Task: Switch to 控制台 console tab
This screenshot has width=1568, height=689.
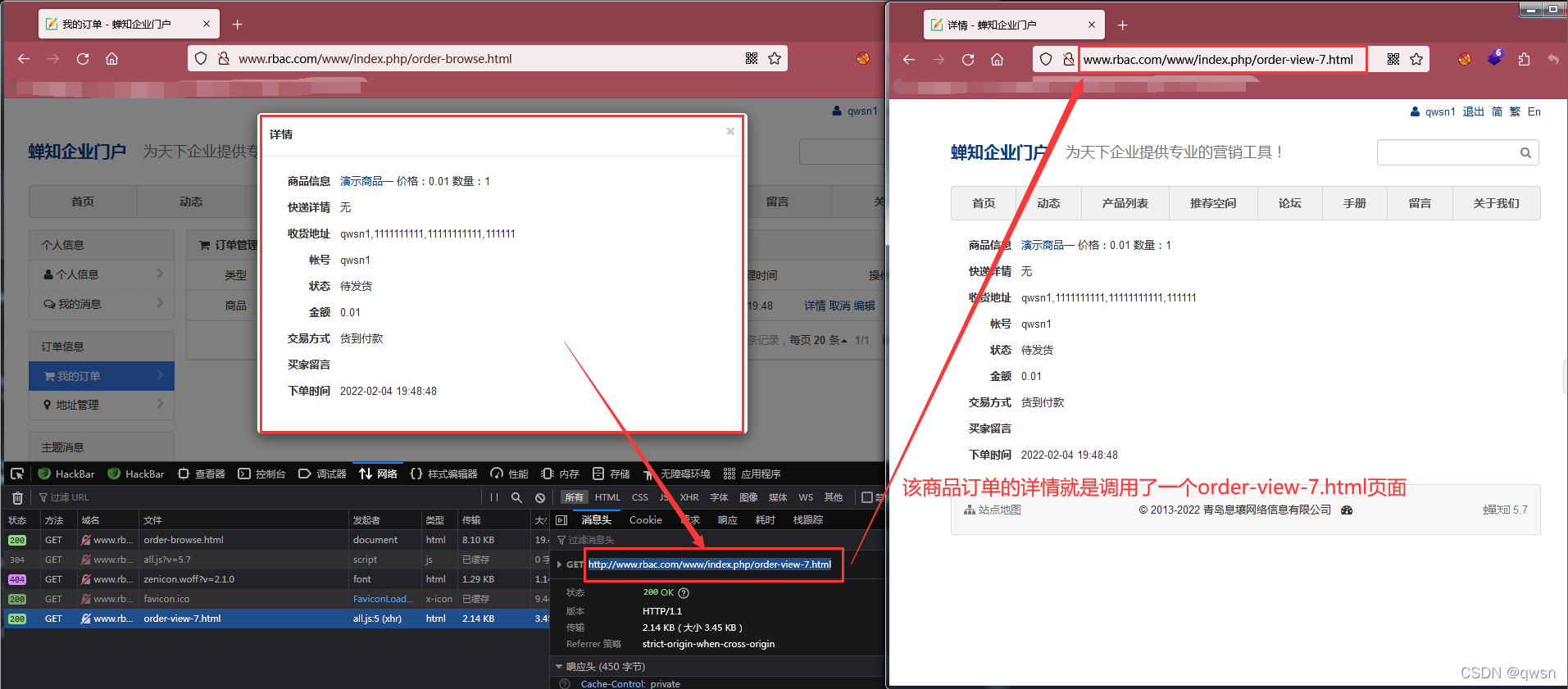Action: click(x=262, y=474)
